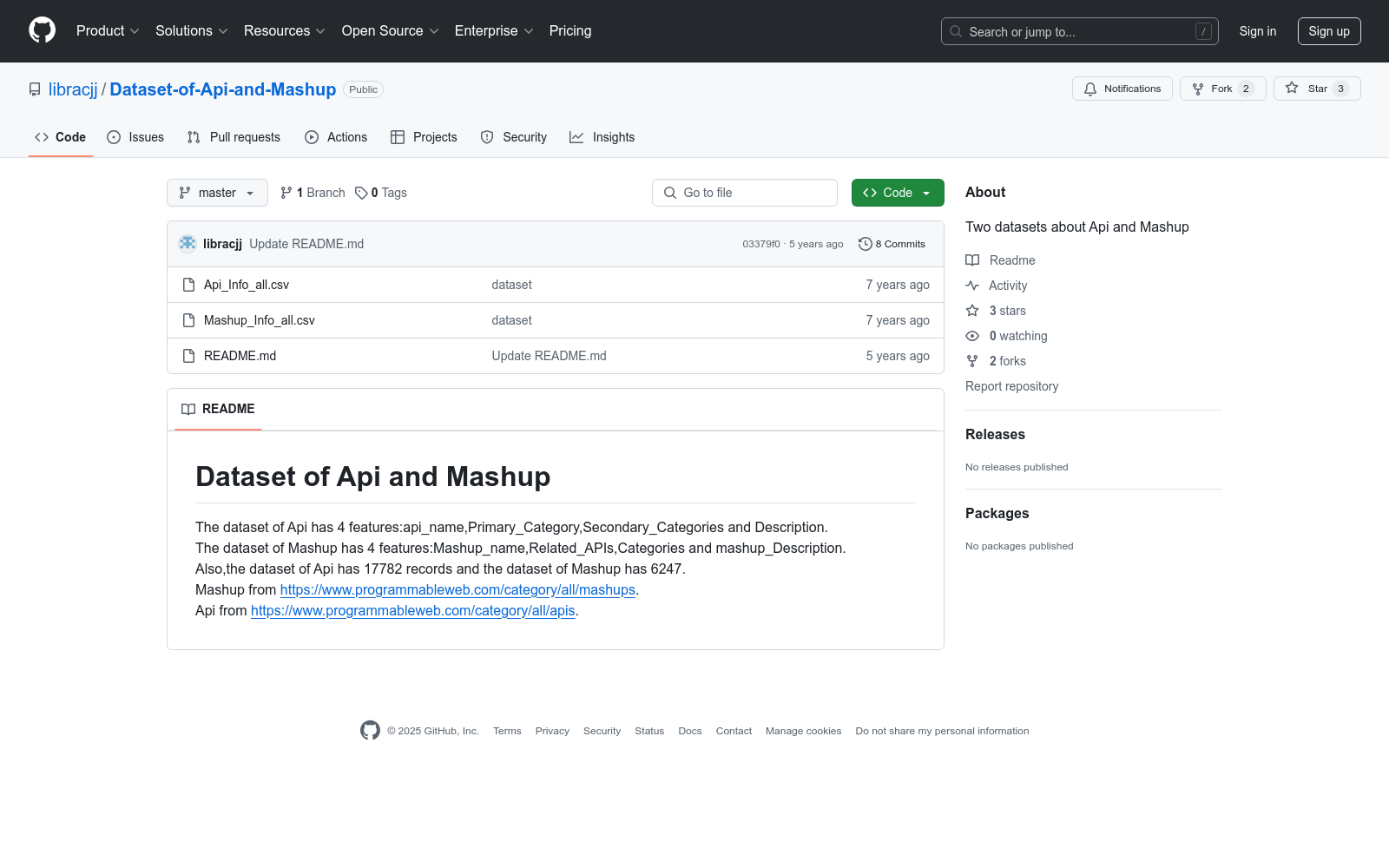Open the green Code dropdown button

click(898, 193)
